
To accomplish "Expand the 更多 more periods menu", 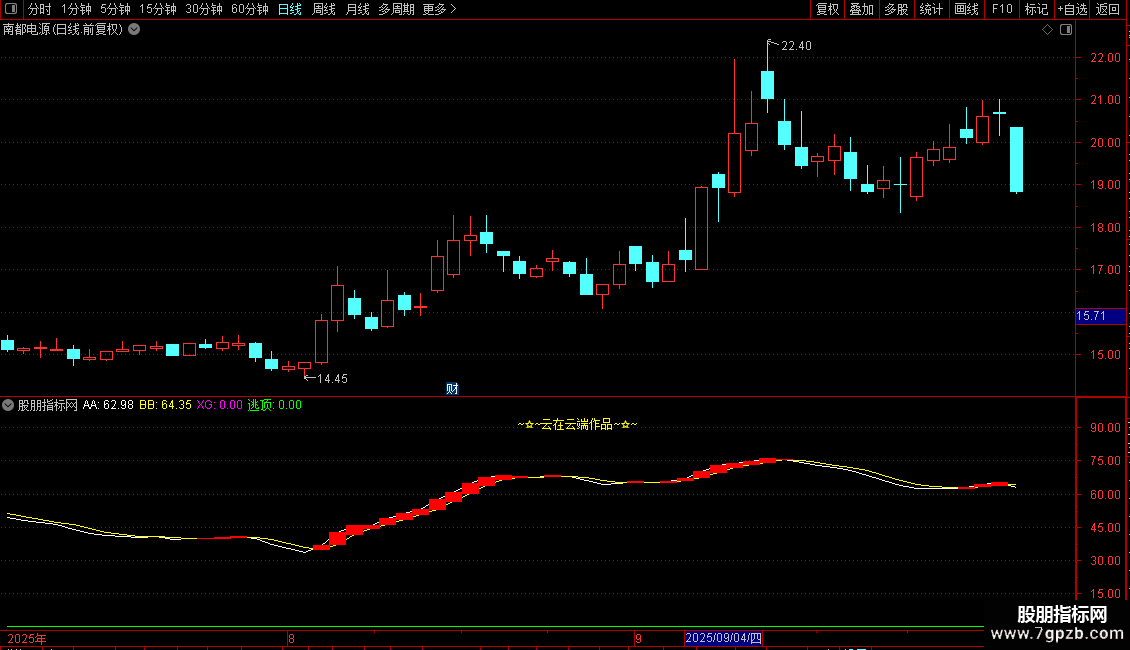I will (x=440, y=9).
